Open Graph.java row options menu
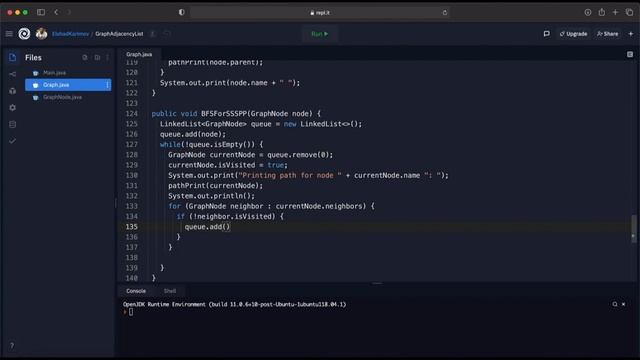This screenshot has height=360, width=640. 107,85
